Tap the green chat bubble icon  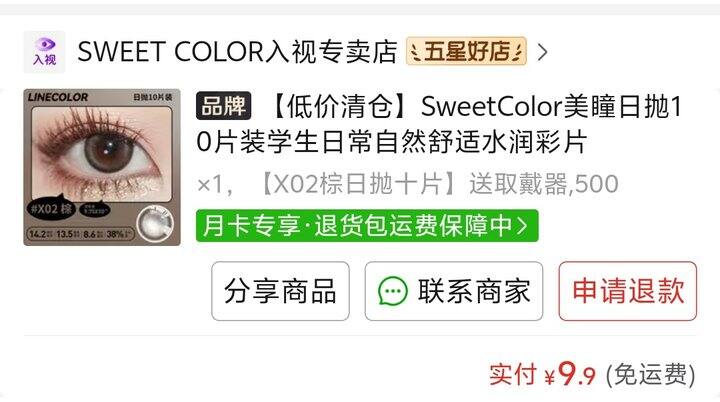coord(393,291)
